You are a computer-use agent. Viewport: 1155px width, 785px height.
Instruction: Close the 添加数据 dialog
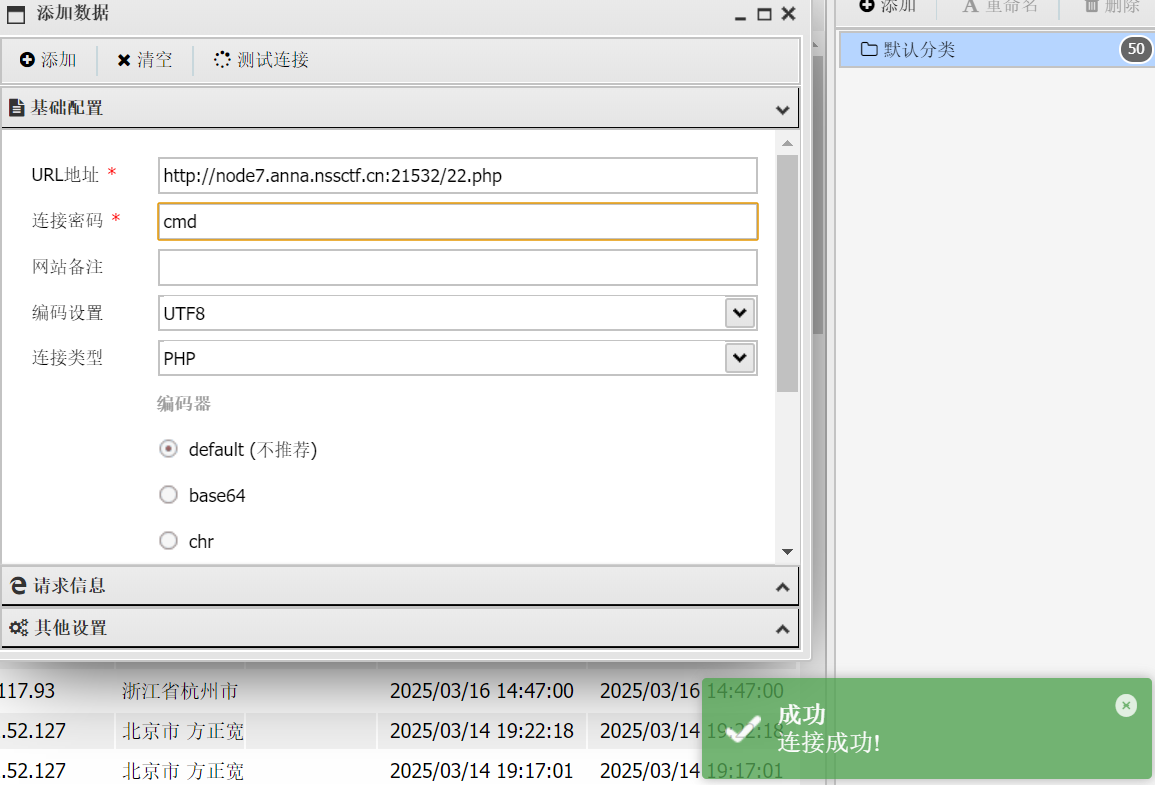click(x=788, y=14)
